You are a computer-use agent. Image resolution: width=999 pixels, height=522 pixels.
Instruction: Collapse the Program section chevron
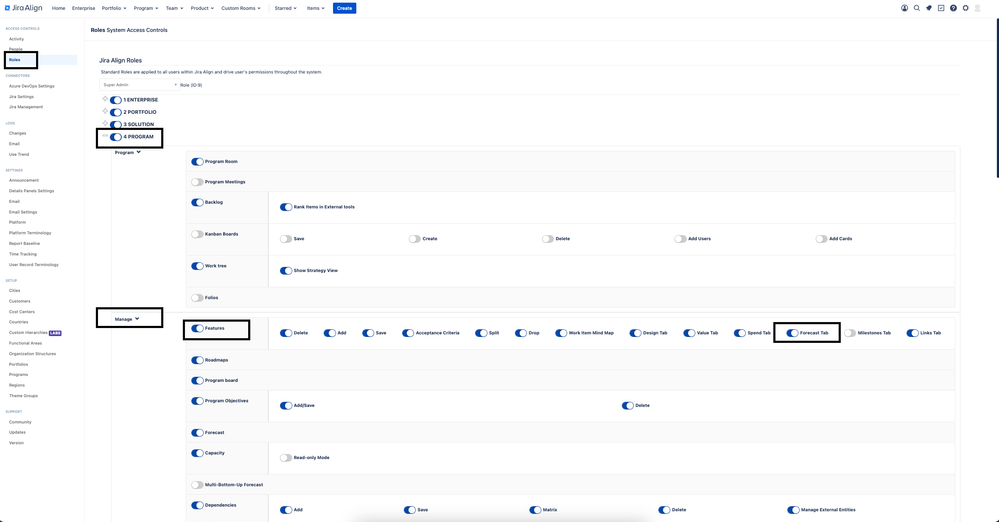pos(138,152)
